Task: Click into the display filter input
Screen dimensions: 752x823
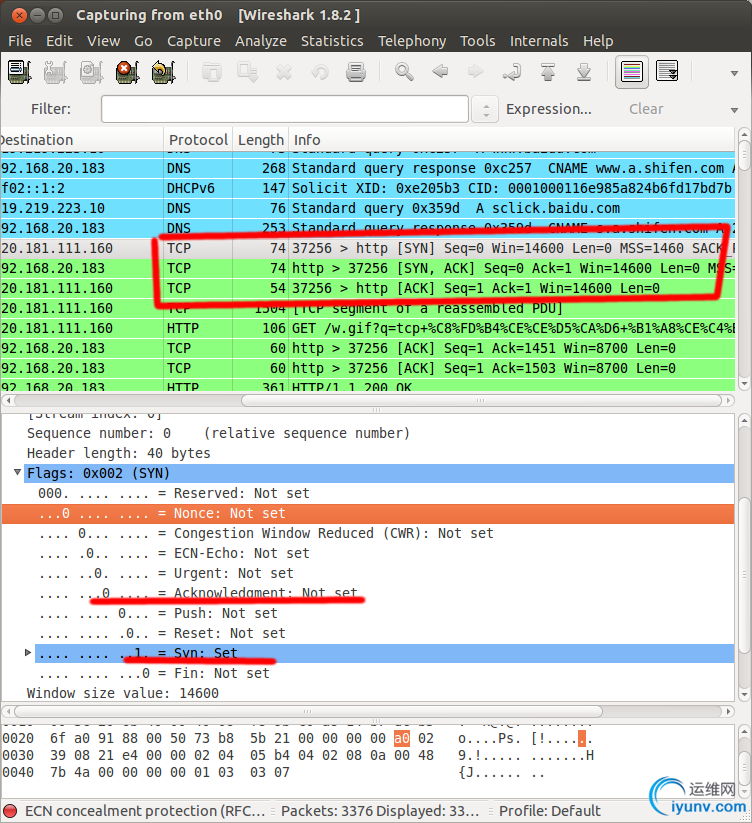Action: coord(285,109)
